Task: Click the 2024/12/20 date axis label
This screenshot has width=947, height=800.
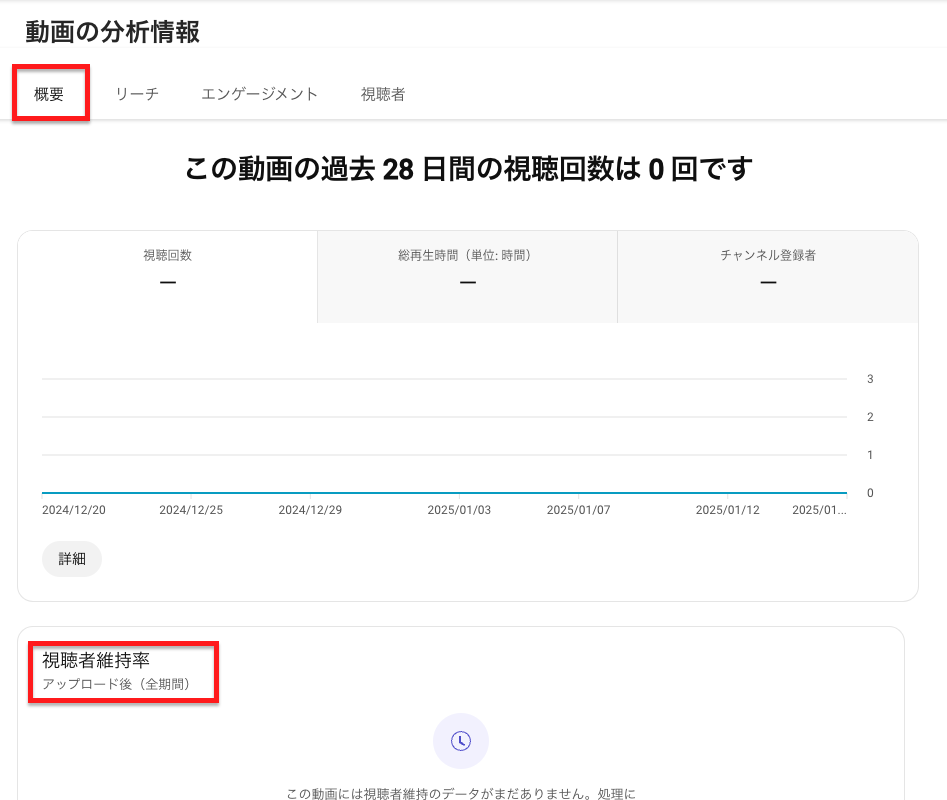Action: pyautogui.click(x=73, y=510)
